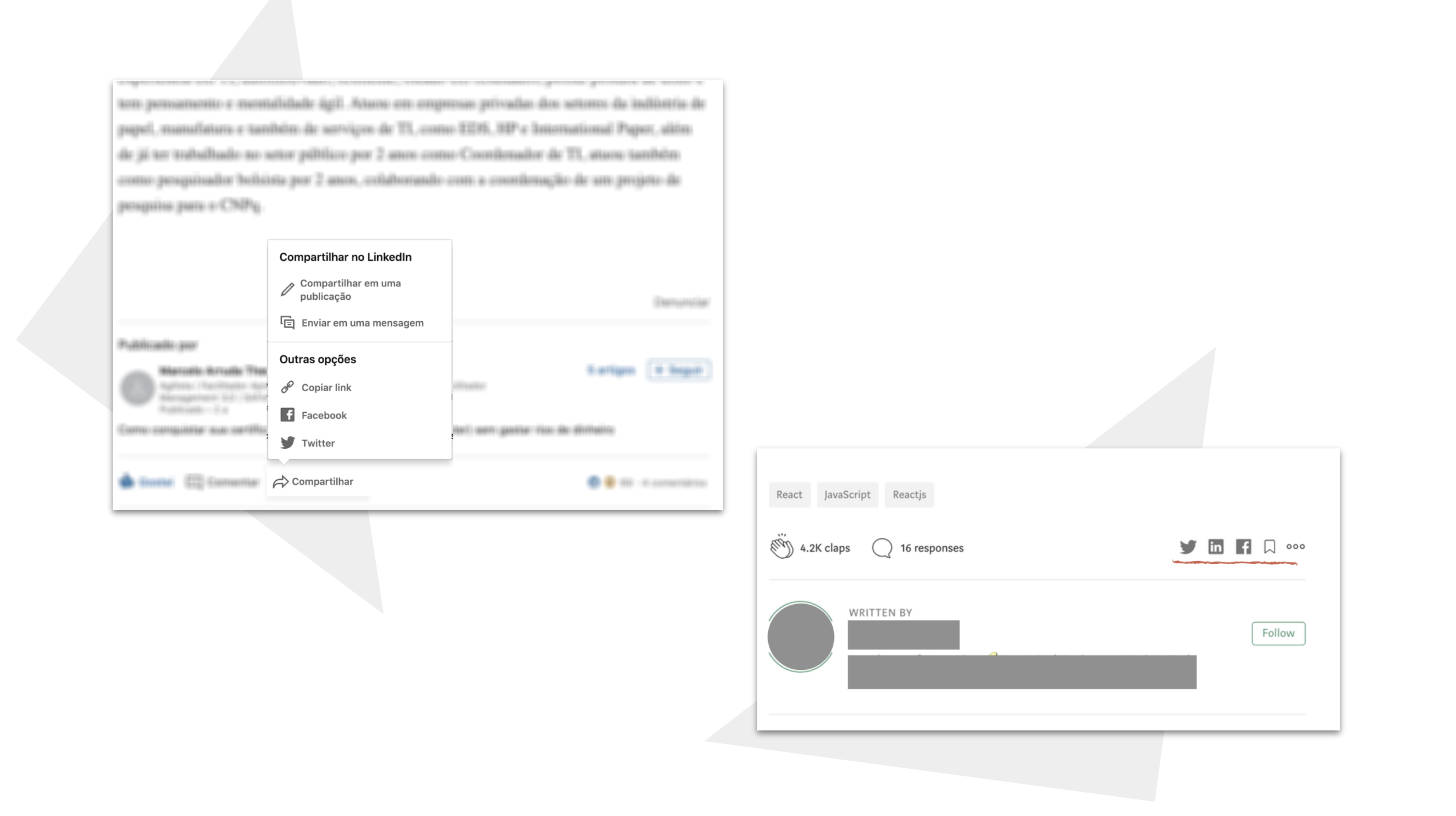Select Compartilhar em uma publicação option
This screenshot has height=816, width=1456.
pyautogui.click(x=351, y=290)
